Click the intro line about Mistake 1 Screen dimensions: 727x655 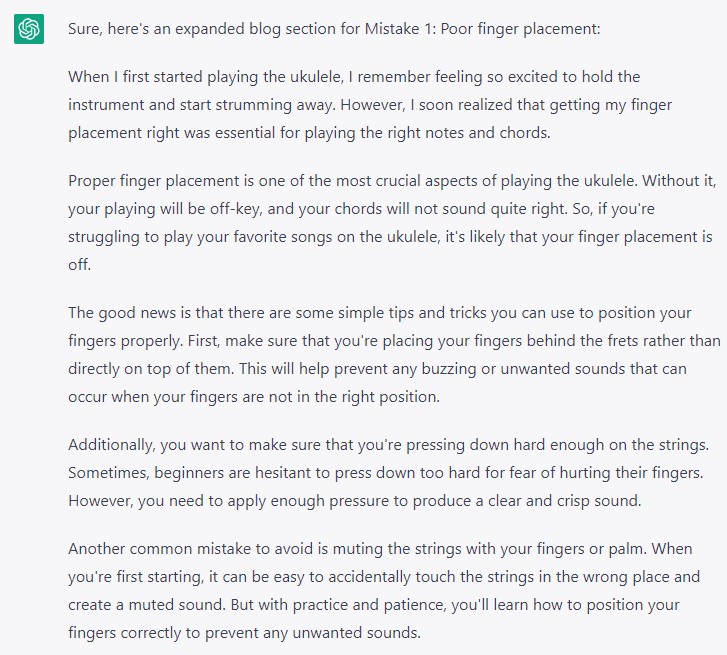coord(334,29)
